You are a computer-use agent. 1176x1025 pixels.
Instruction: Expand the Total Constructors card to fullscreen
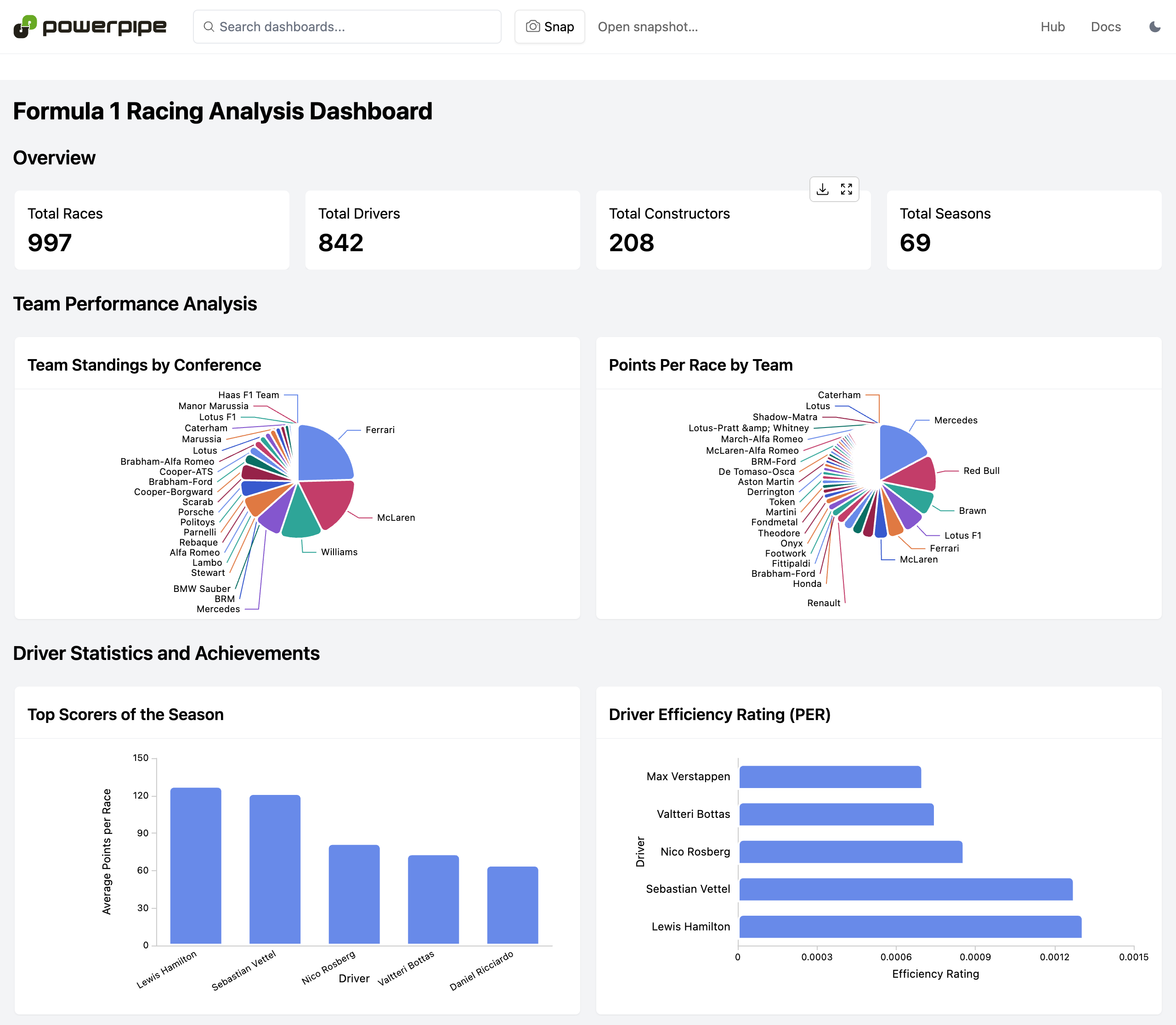(846, 189)
